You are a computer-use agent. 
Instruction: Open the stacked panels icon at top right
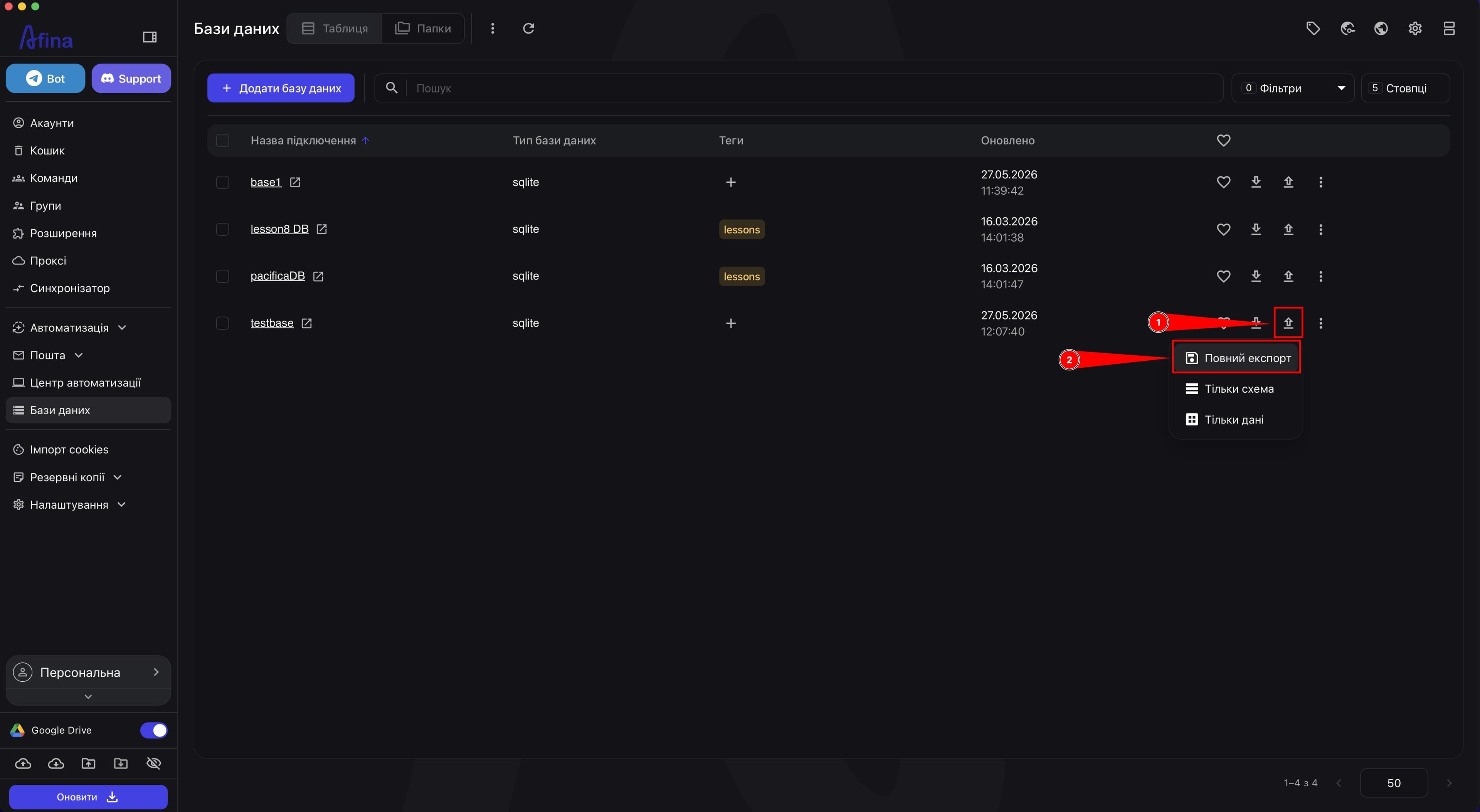pyautogui.click(x=1449, y=29)
